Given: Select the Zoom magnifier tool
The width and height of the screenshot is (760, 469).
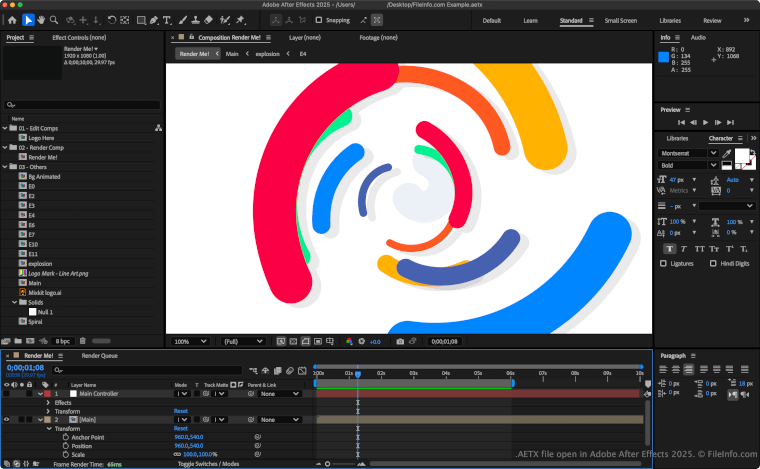Looking at the screenshot, I should click(x=54, y=20).
